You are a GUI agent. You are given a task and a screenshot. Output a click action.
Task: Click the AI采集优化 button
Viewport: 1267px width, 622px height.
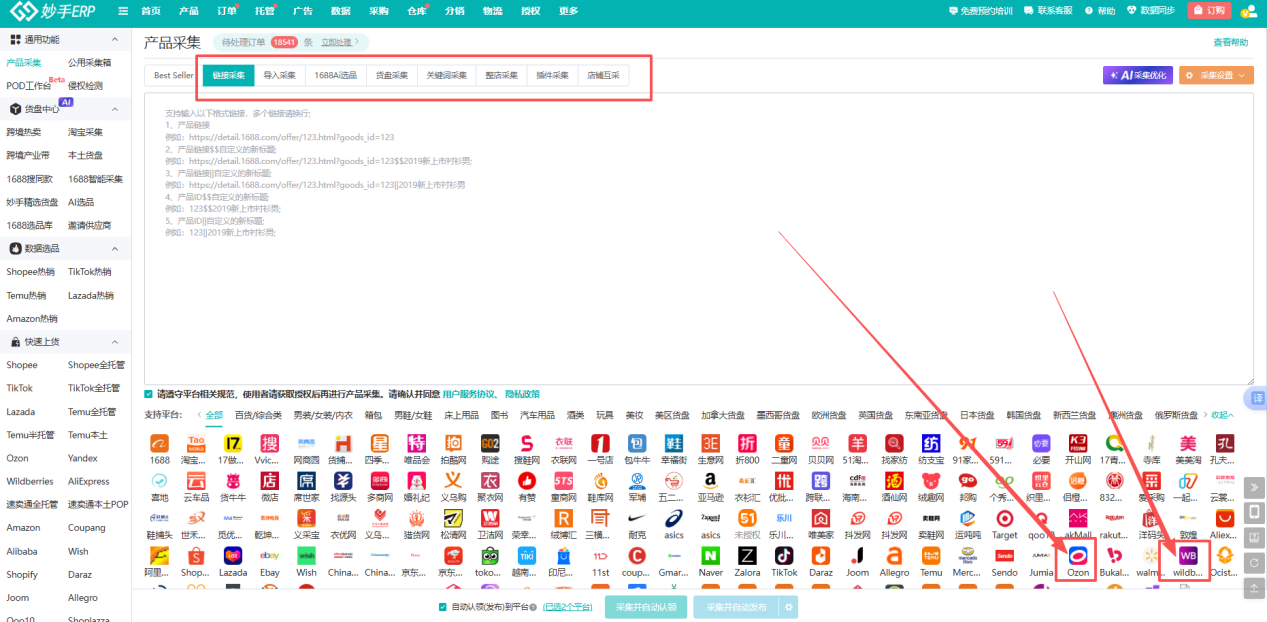click(1138, 75)
